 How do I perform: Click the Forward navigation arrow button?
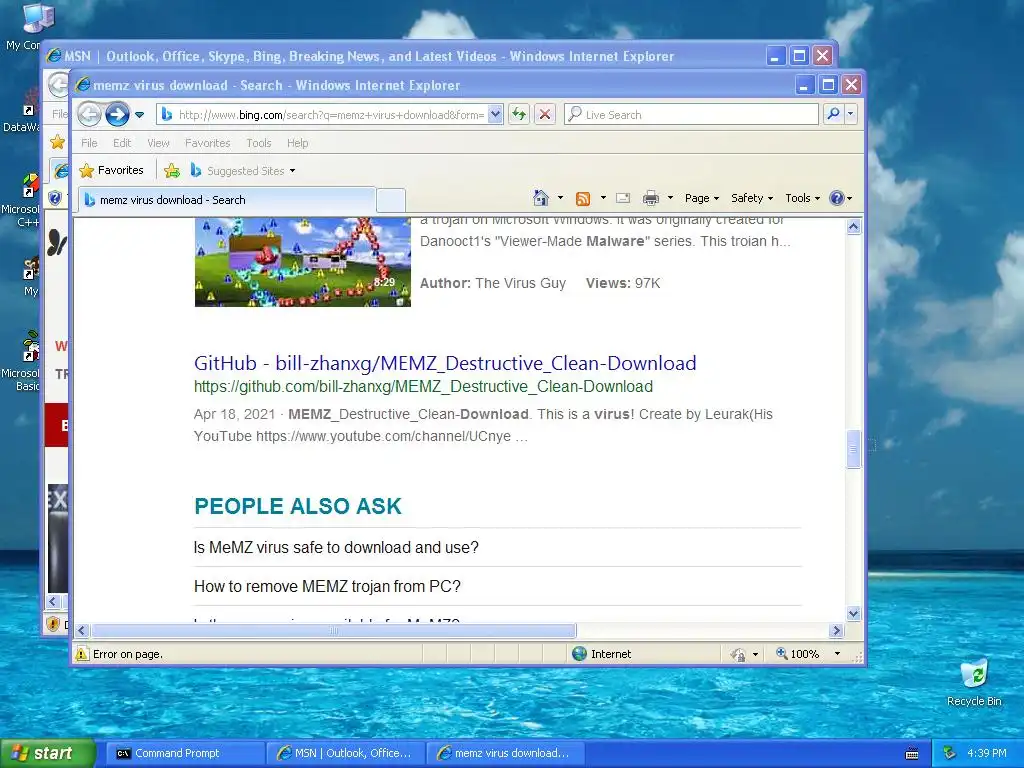pos(118,115)
